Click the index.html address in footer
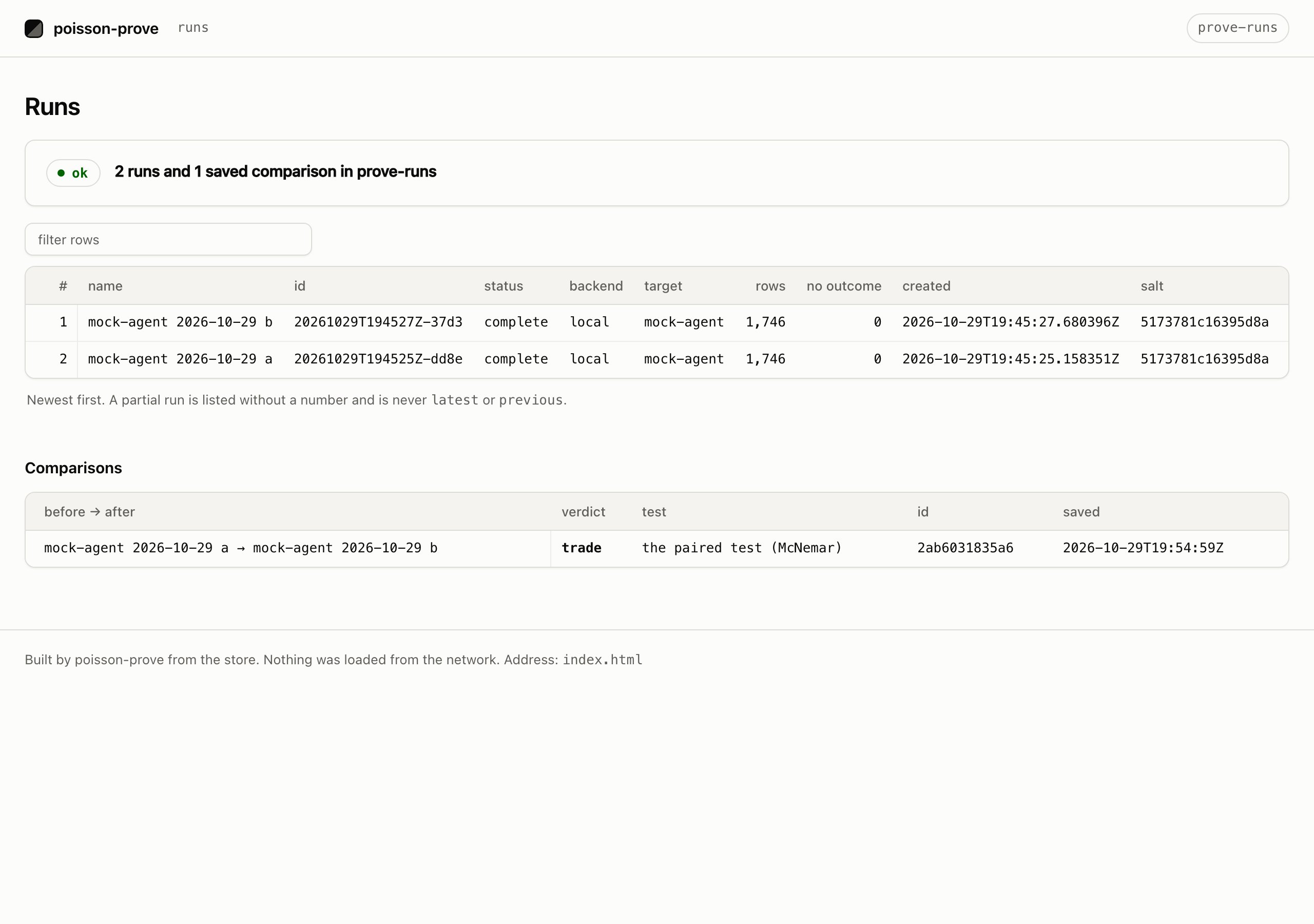This screenshot has height=924, width=1314. (603, 660)
